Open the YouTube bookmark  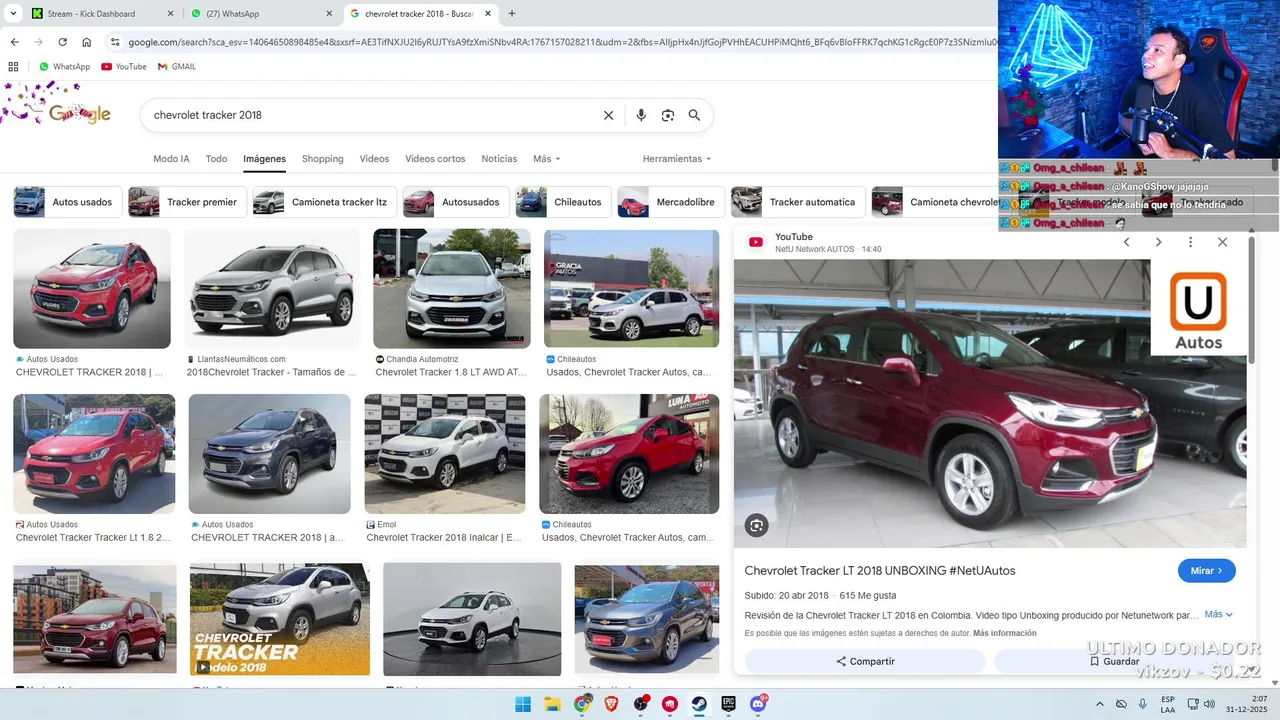coord(124,67)
